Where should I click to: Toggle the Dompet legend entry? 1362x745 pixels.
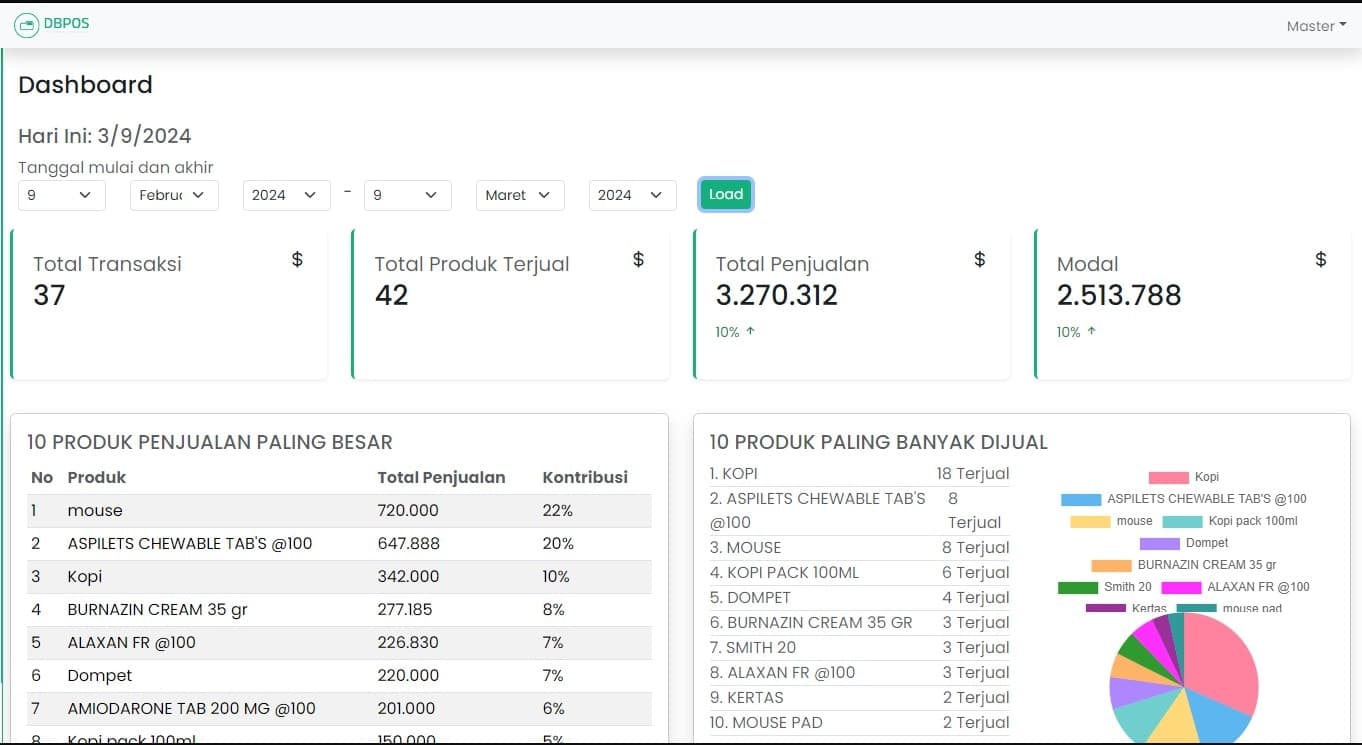pos(1184,543)
